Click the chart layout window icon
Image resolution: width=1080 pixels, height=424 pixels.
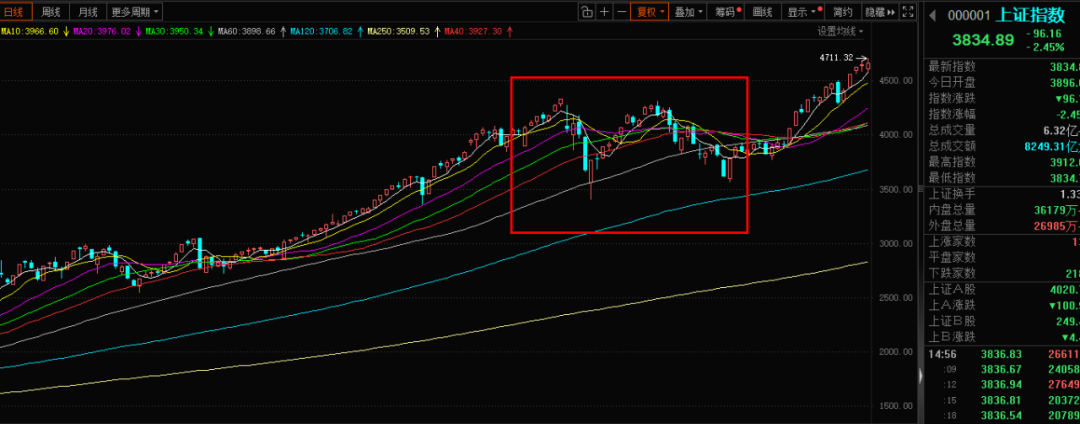click(587, 12)
